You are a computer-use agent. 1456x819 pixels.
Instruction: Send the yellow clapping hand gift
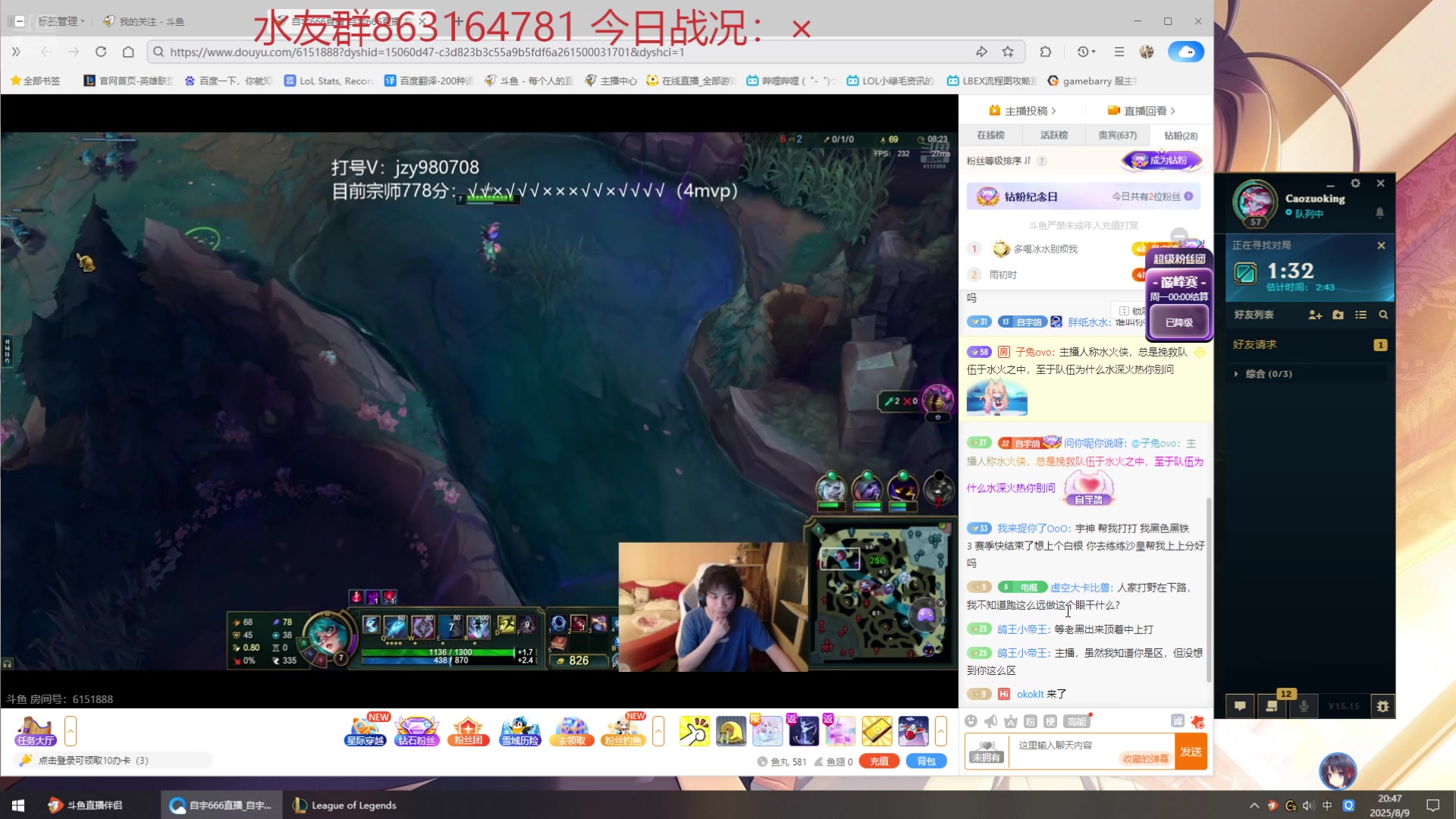click(x=694, y=731)
